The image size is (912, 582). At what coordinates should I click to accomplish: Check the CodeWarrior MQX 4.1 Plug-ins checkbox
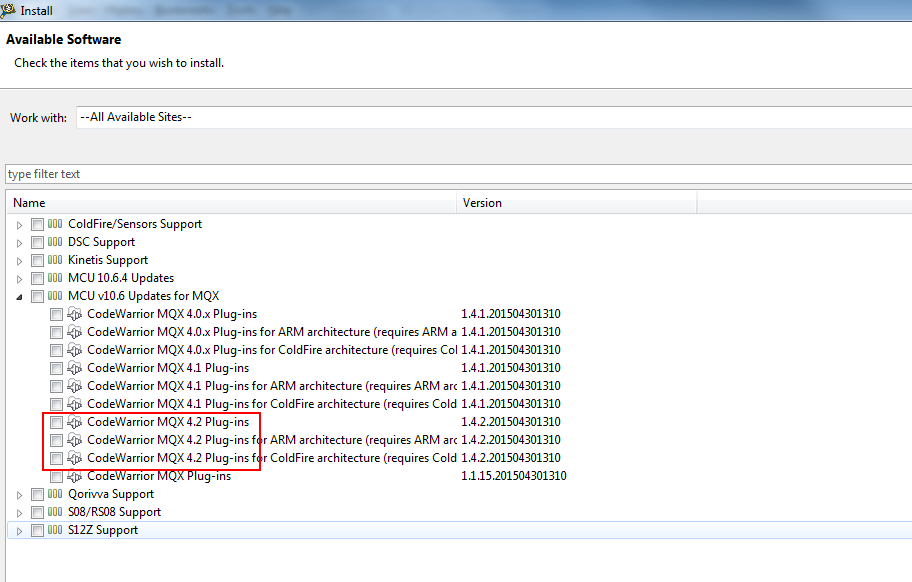click(56, 369)
